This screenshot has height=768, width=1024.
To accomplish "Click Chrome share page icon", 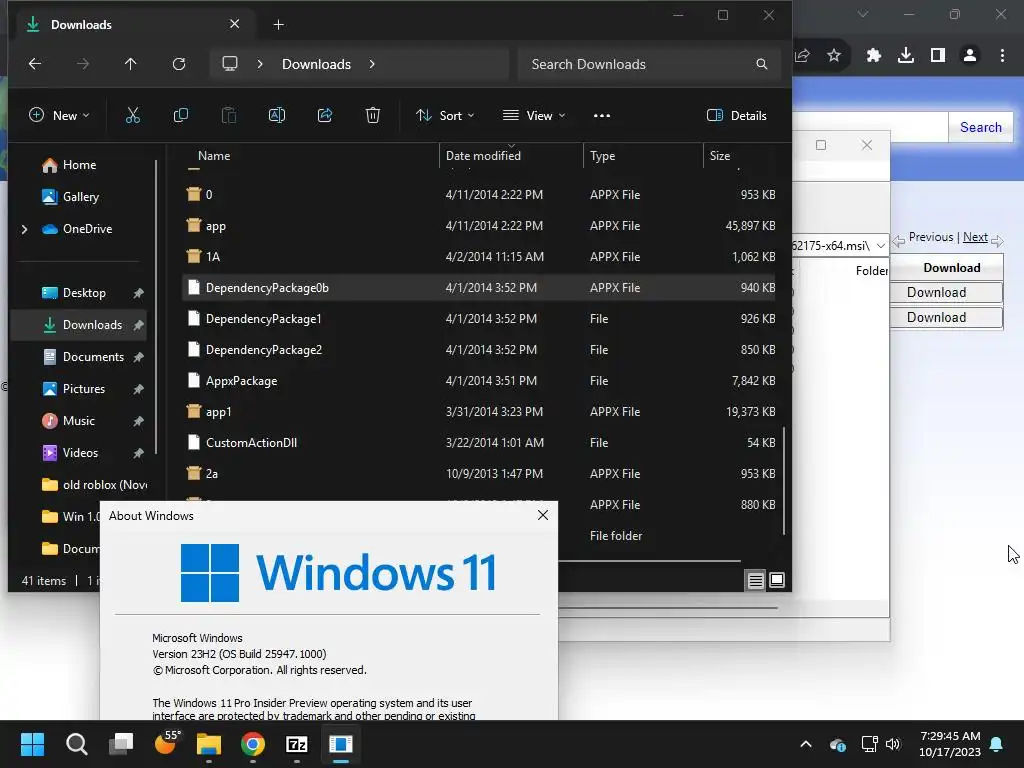I will click(x=803, y=56).
